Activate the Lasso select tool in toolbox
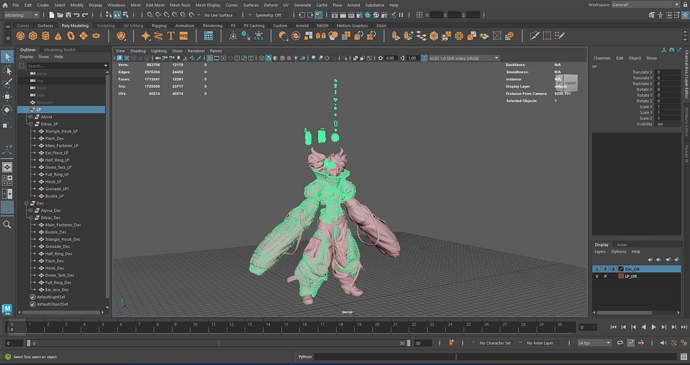This screenshot has width=690, height=365. pos(7,70)
